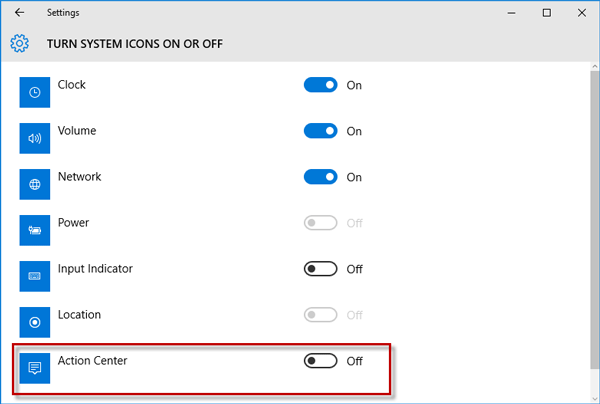
Task: Disable the Network system icon toggle
Action: tap(321, 177)
